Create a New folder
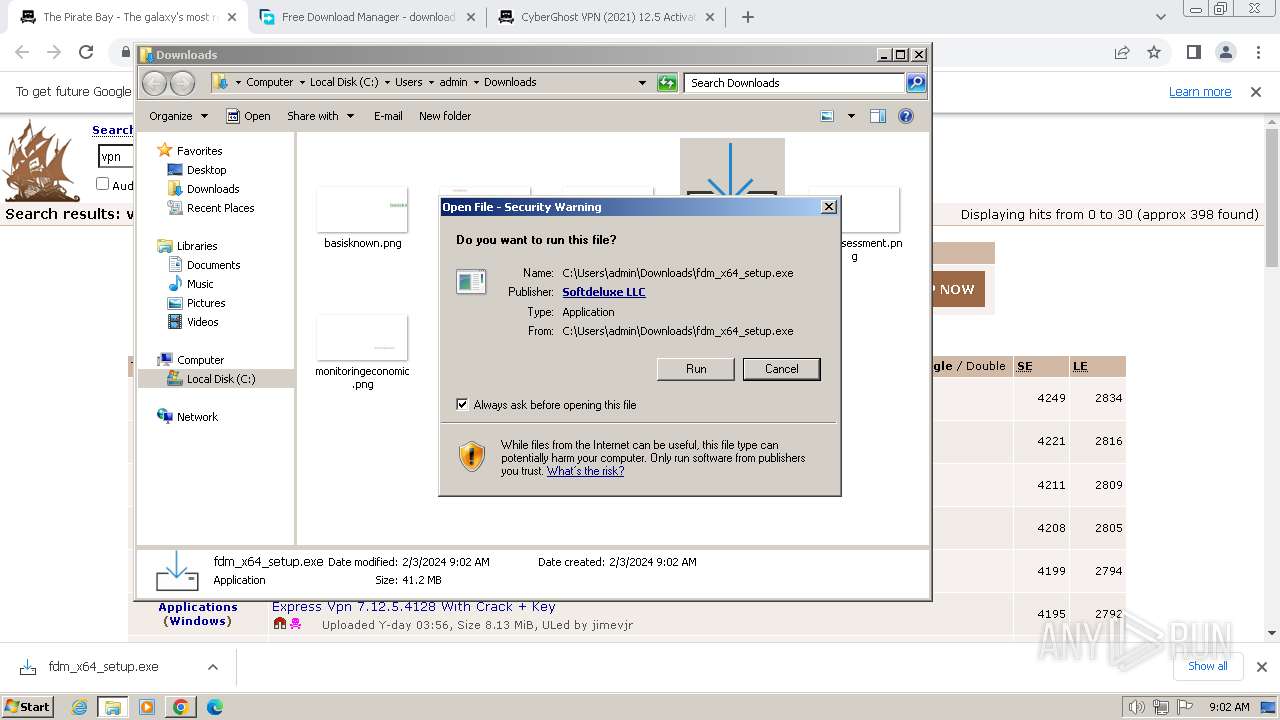Image resolution: width=1280 pixels, height=720 pixels. [x=445, y=116]
